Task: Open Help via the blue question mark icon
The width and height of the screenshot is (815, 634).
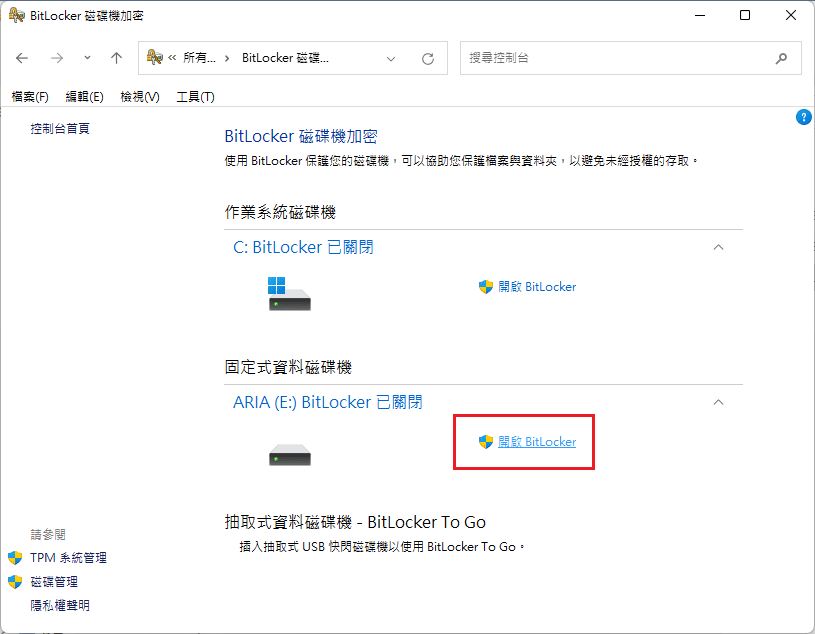Action: pyautogui.click(x=803, y=117)
